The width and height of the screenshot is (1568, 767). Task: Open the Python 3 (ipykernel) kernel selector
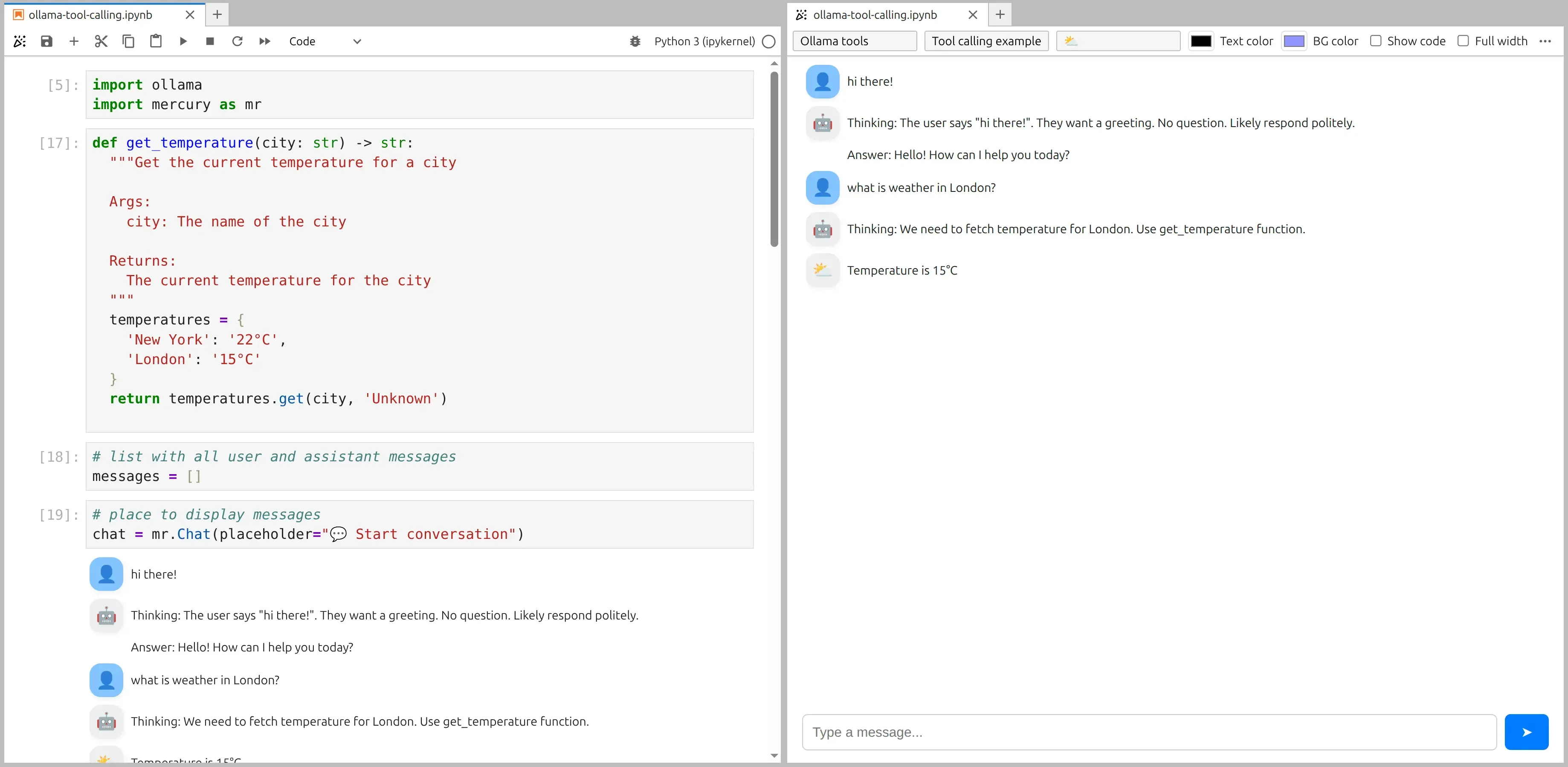(704, 41)
